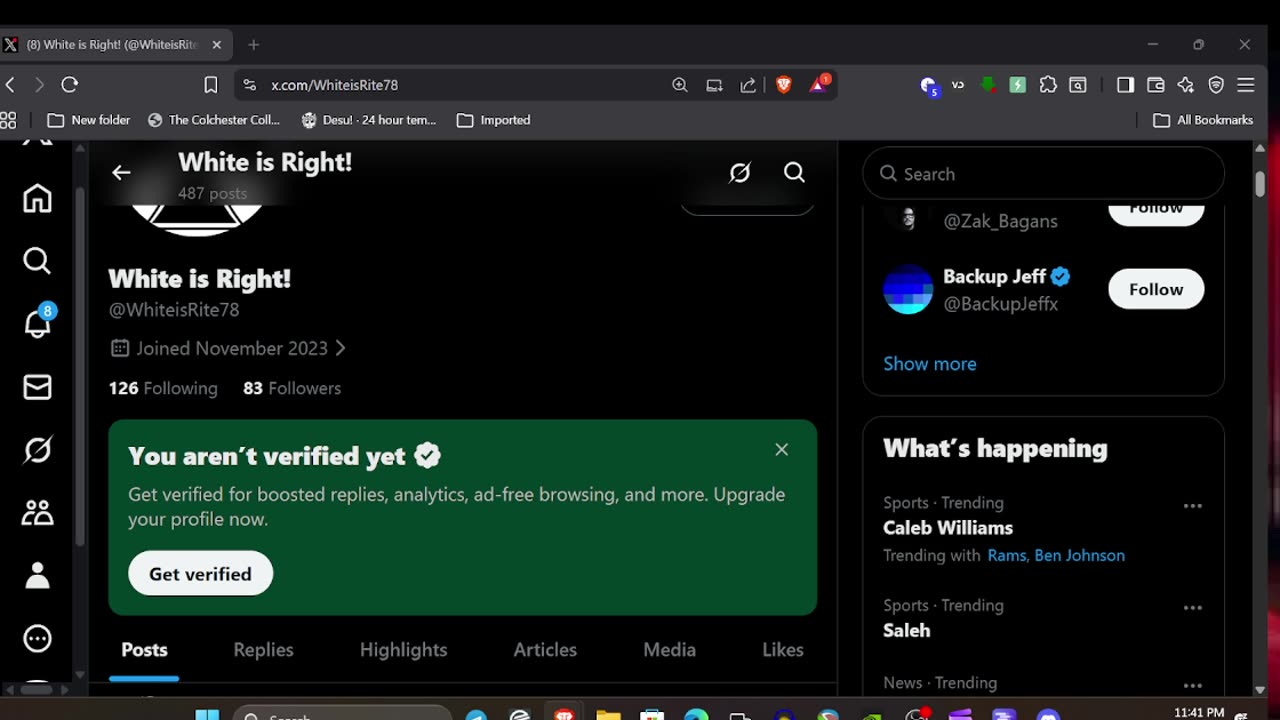
Task: Click the zoom magnifier in address bar
Action: (680, 85)
